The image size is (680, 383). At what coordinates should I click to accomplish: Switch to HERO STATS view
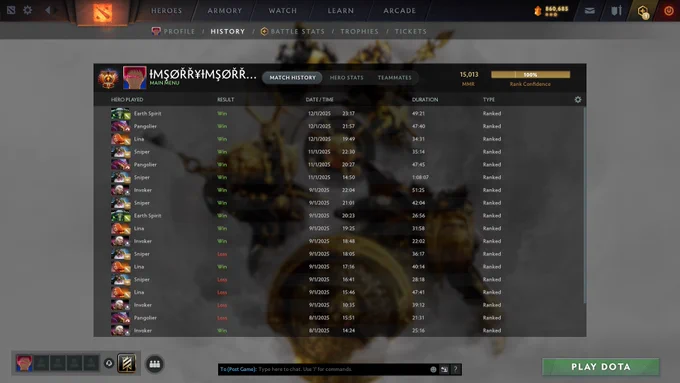pyautogui.click(x=347, y=78)
